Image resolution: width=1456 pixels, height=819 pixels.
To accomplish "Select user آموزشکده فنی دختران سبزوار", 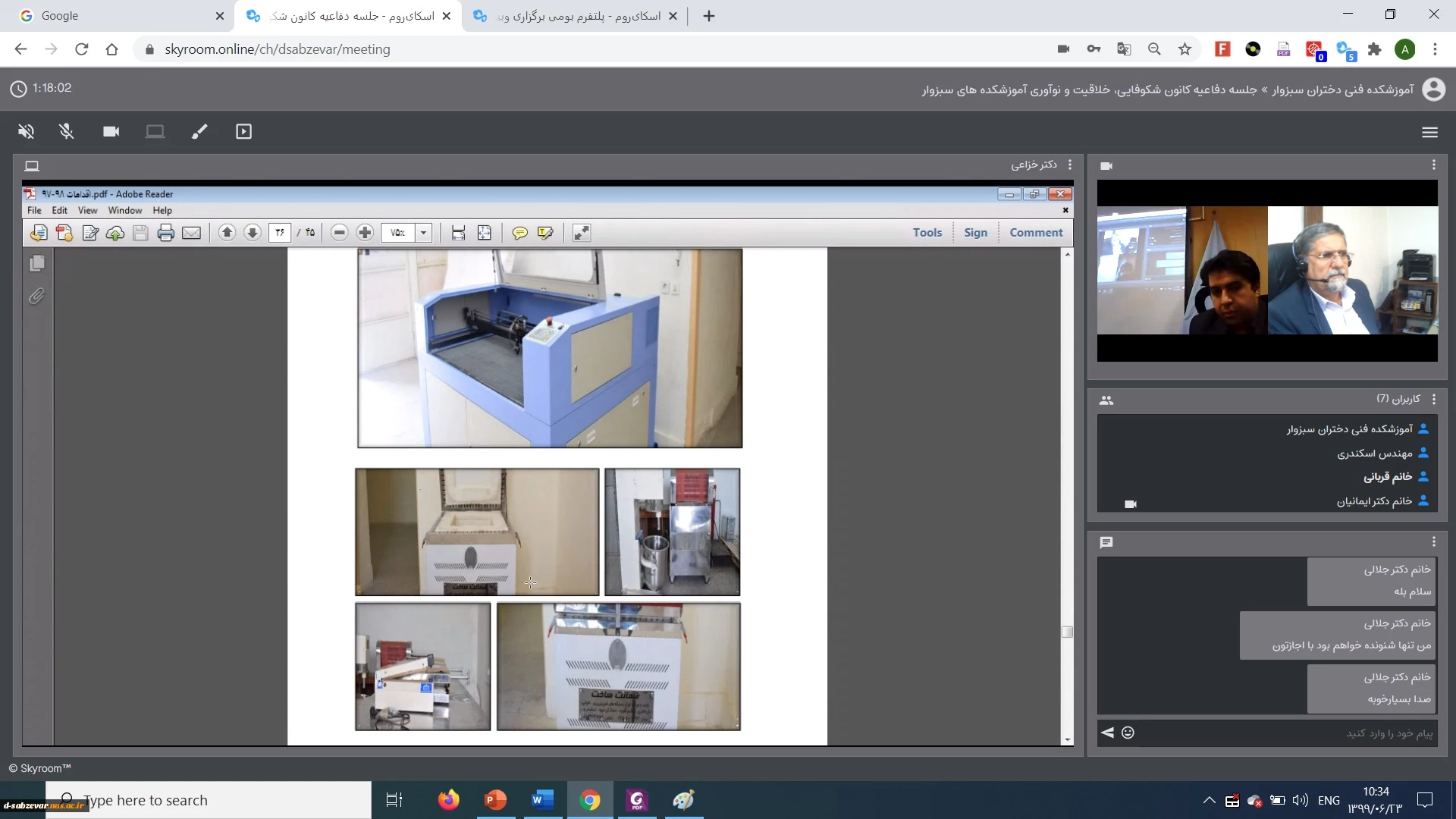I will (1349, 429).
